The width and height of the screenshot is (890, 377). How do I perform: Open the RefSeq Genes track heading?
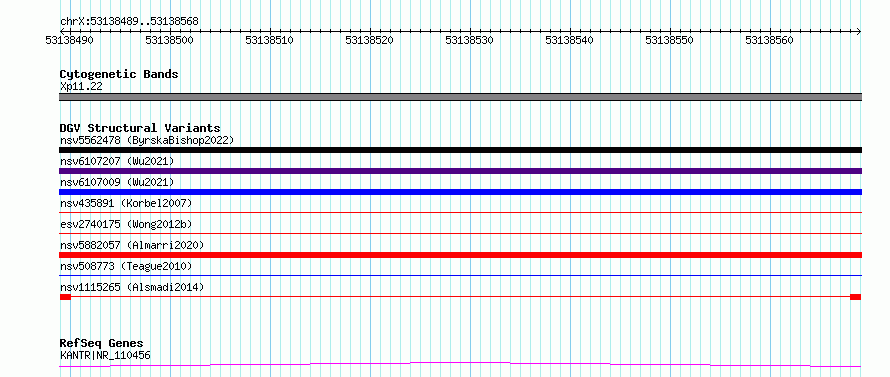coord(102,344)
